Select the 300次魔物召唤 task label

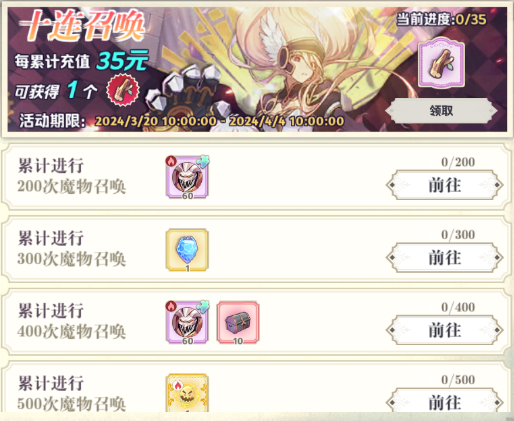[x=72, y=259]
